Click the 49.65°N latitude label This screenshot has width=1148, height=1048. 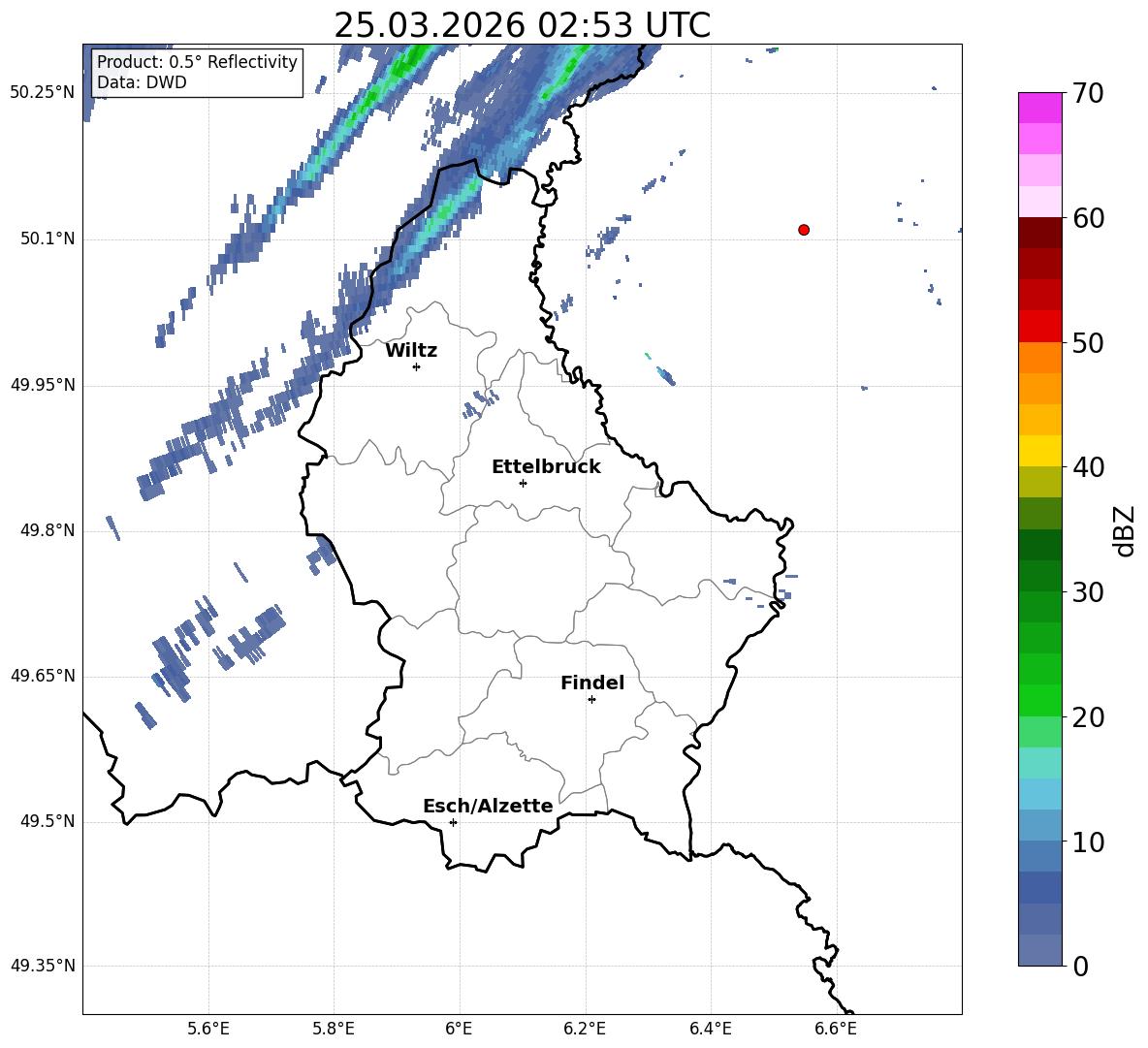(x=43, y=676)
